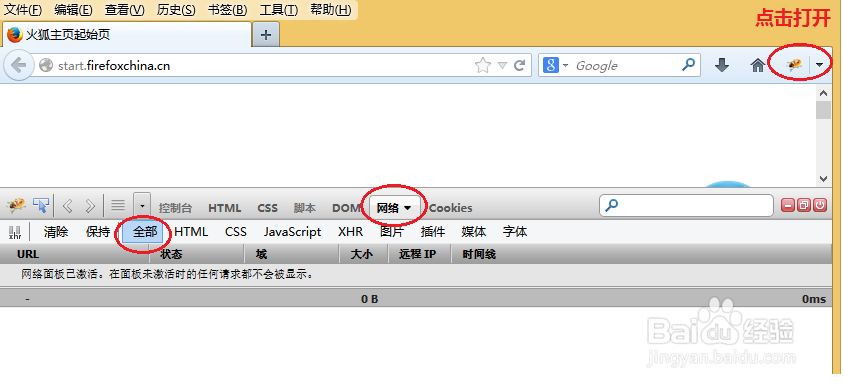
Task: Open the URL history dropdown arrow
Action: pos(502,66)
